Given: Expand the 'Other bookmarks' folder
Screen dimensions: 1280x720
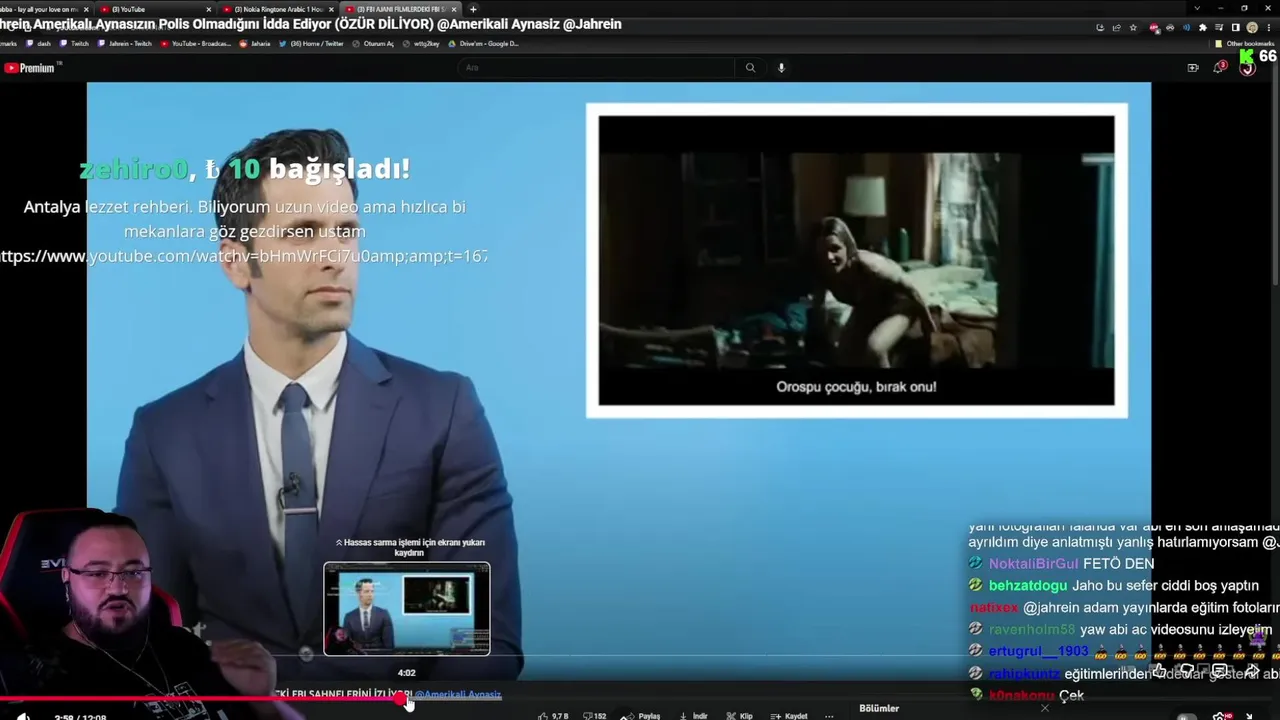Looking at the screenshot, I should coord(1245,44).
